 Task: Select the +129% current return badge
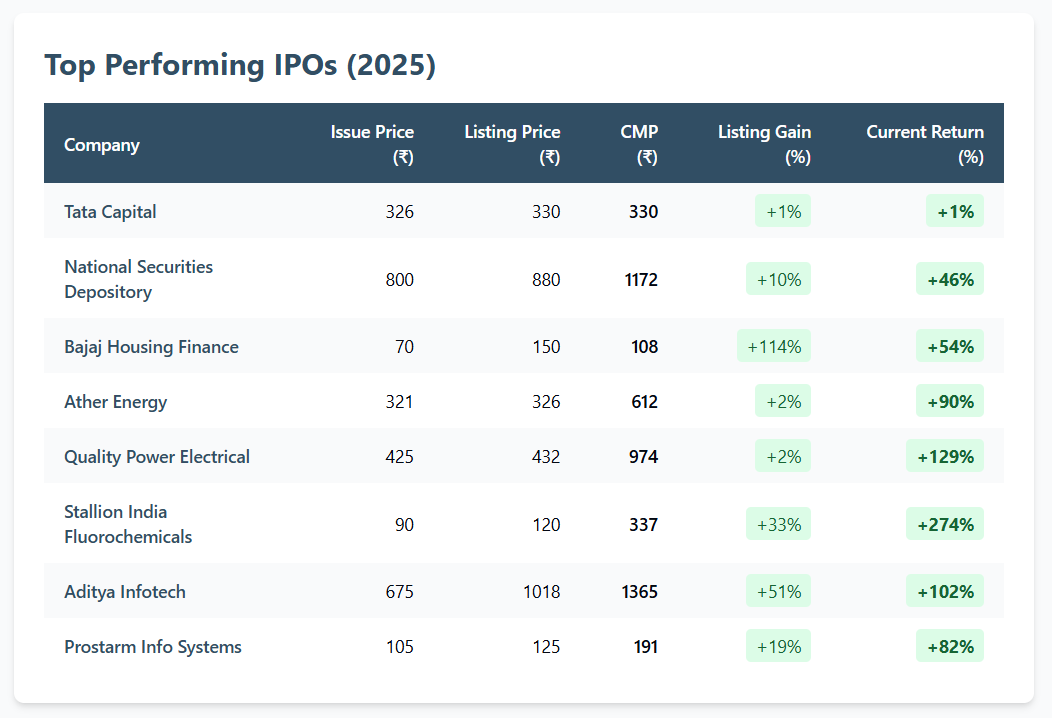coord(945,457)
